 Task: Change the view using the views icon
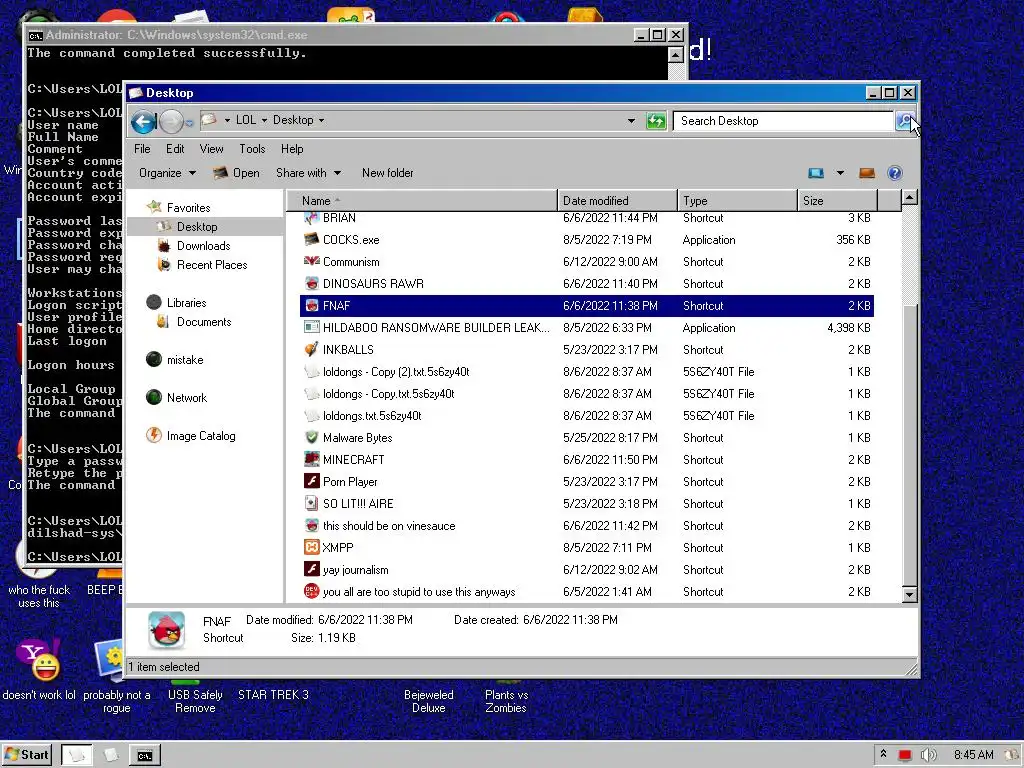click(816, 173)
